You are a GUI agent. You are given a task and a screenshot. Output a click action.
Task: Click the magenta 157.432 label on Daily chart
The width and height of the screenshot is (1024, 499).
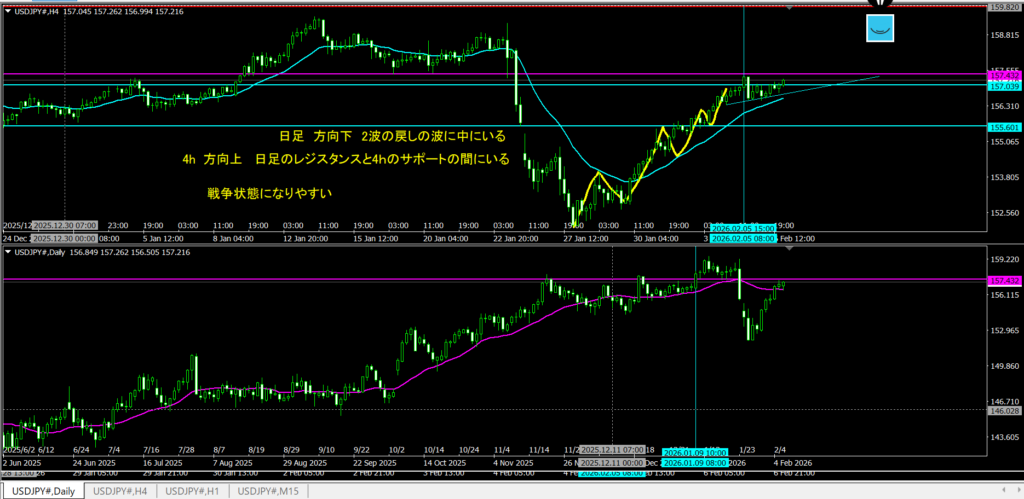click(1003, 281)
